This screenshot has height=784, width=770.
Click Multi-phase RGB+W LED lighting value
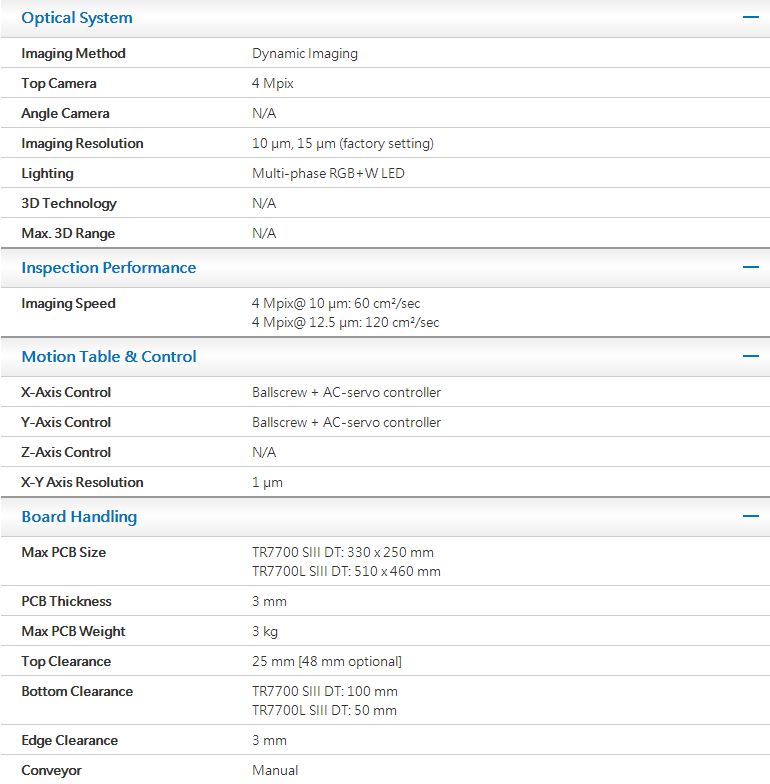tap(328, 173)
